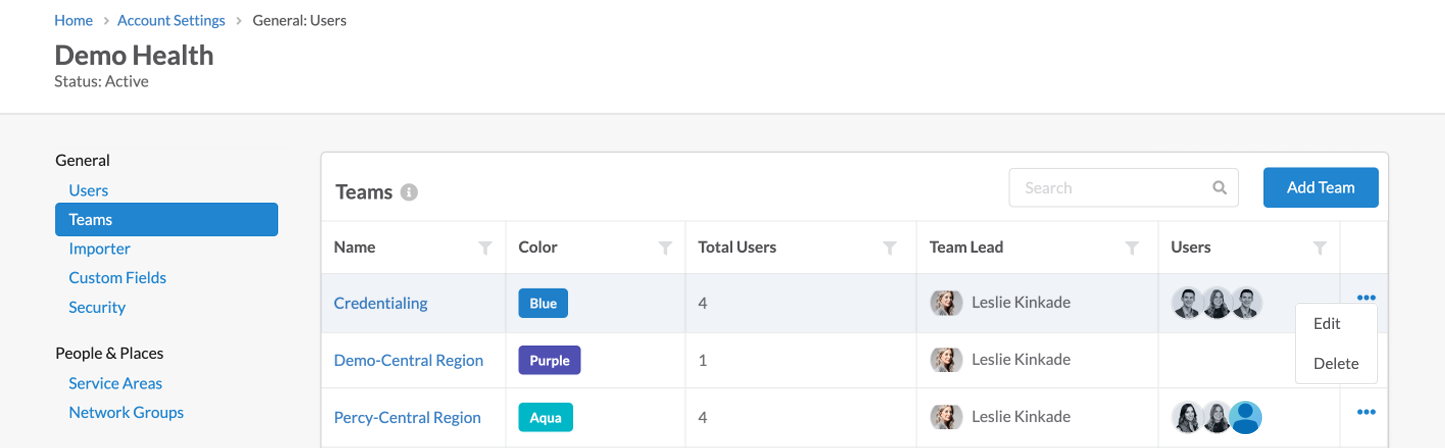Click the Teams info icon

(x=409, y=192)
